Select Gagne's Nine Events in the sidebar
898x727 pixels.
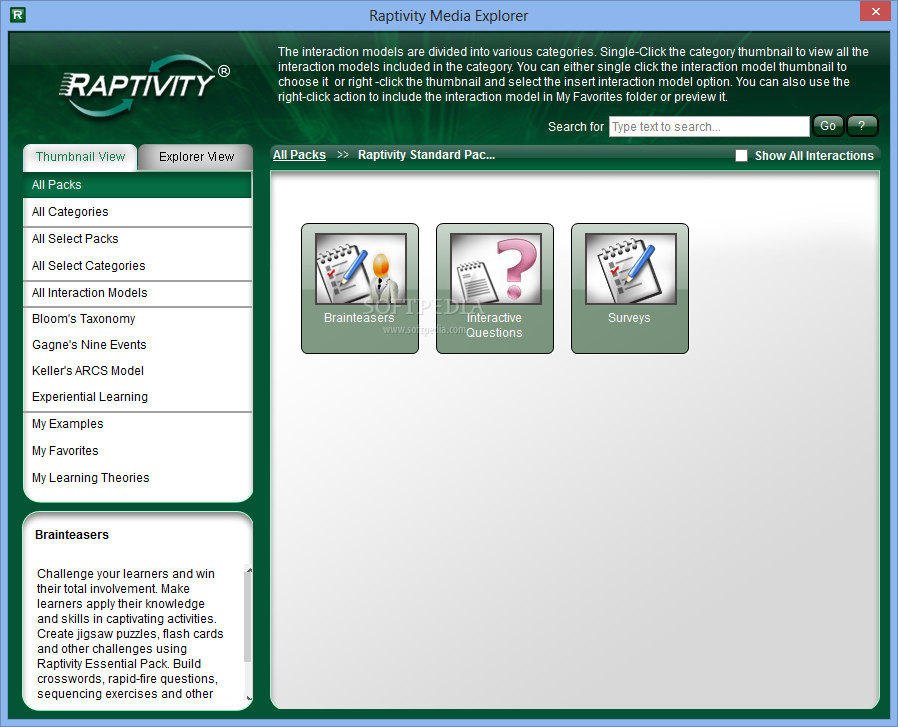click(137, 345)
